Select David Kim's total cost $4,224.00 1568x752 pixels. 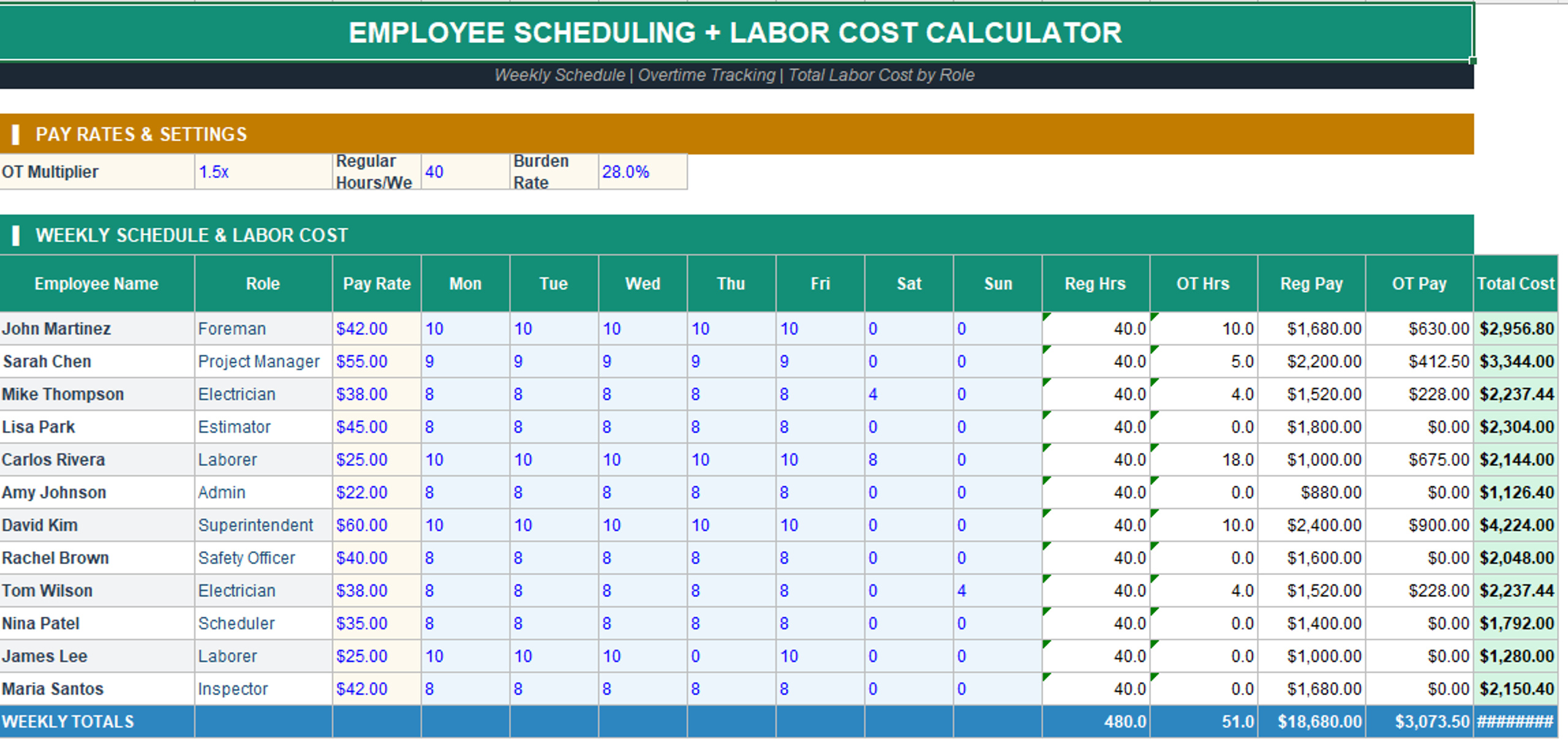pyautogui.click(x=1515, y=525)
